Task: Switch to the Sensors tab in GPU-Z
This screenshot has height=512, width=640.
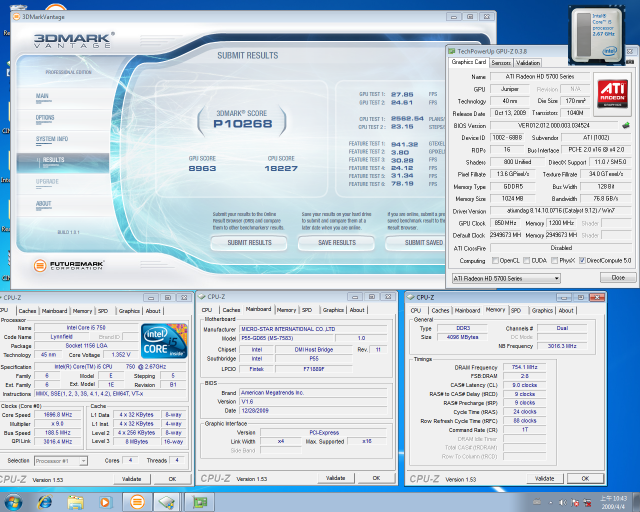Action: click(501, 63)
